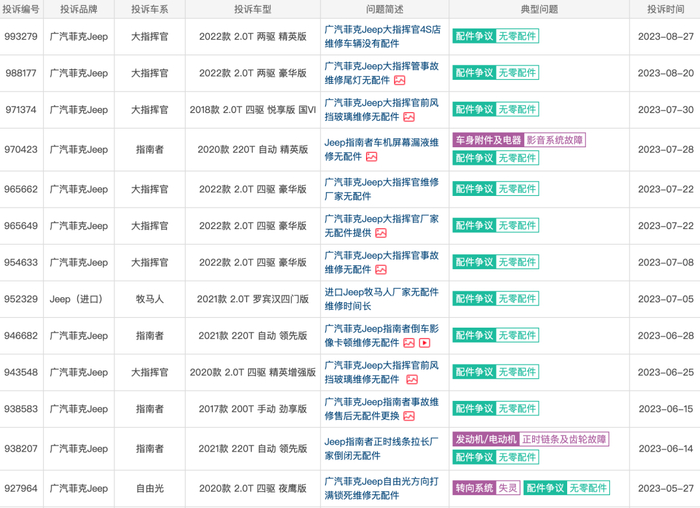Viewport: 700px width, 508px height.
Task: Click the 投诉编号 column header
Action: coord(21,9)
